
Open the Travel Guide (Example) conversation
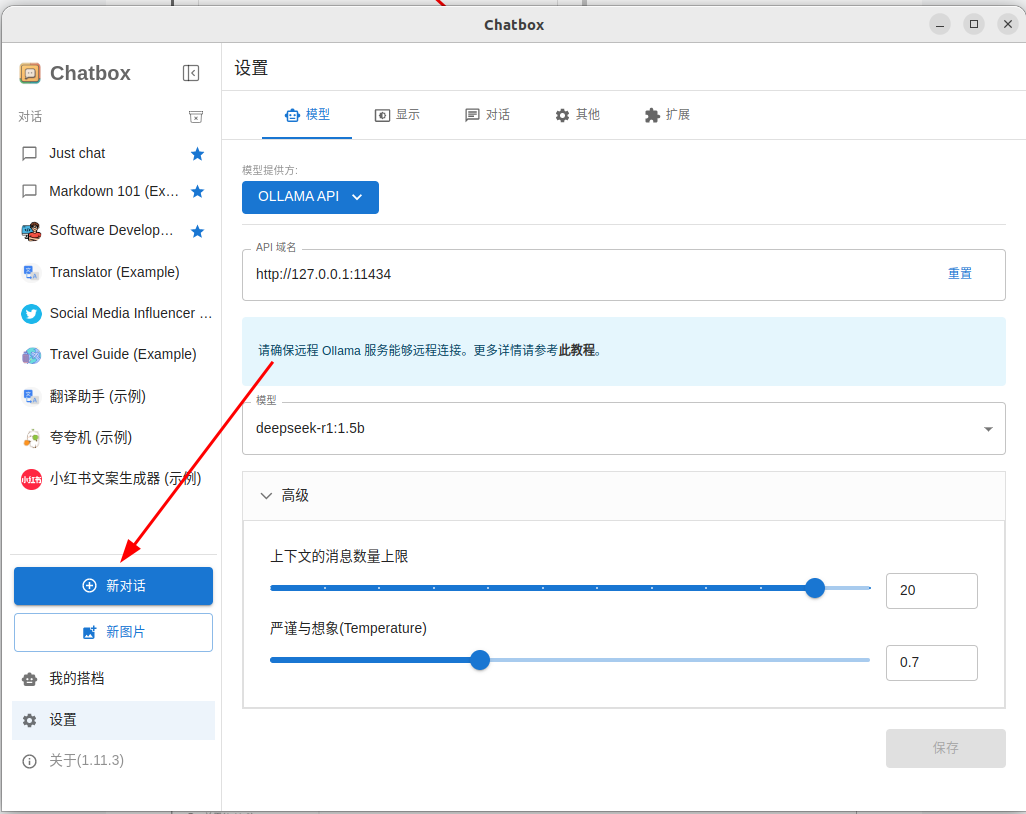click(x=113, y=355)
